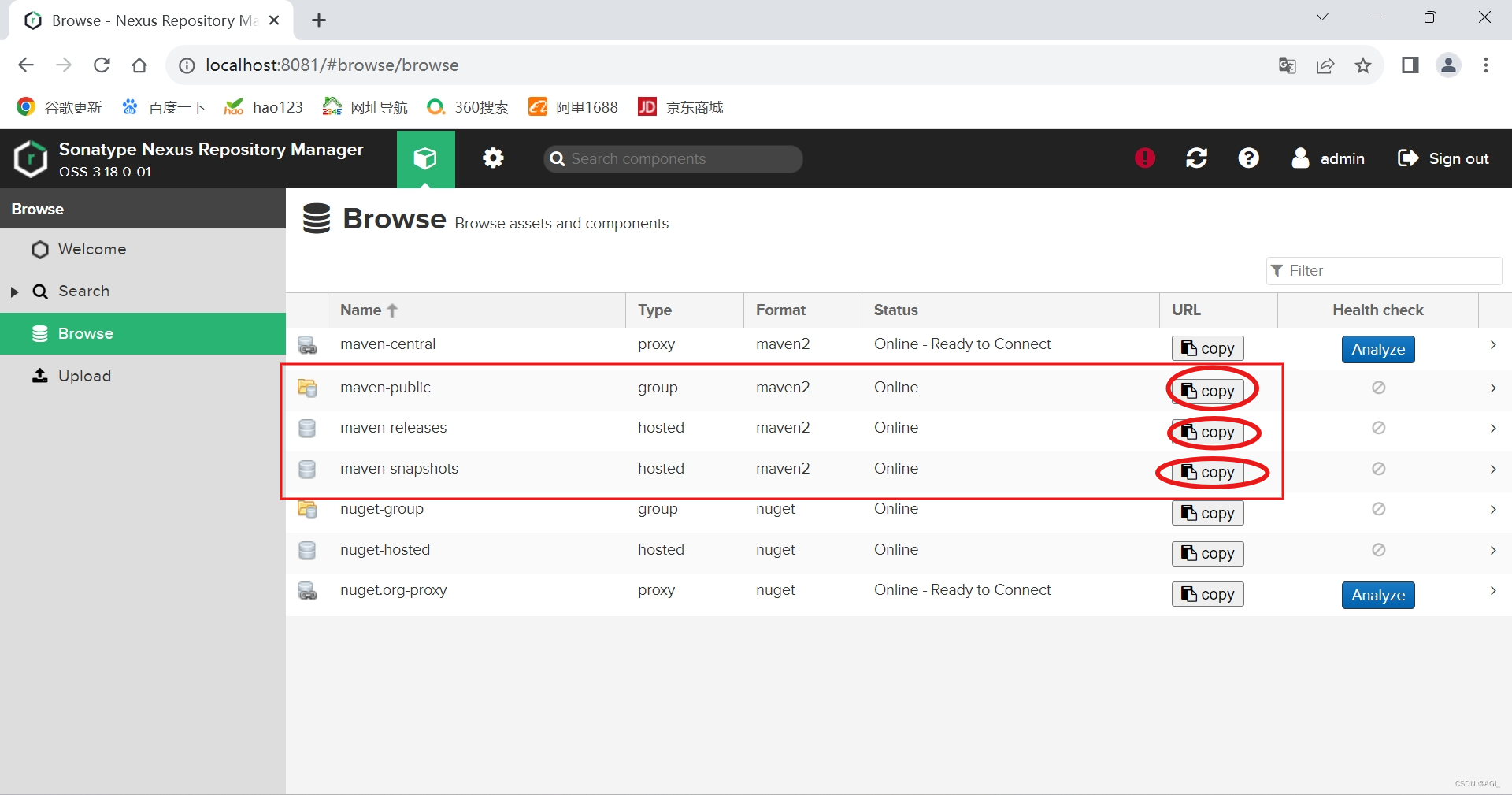Open the browser profile avatar

(x=1448, y=65)
